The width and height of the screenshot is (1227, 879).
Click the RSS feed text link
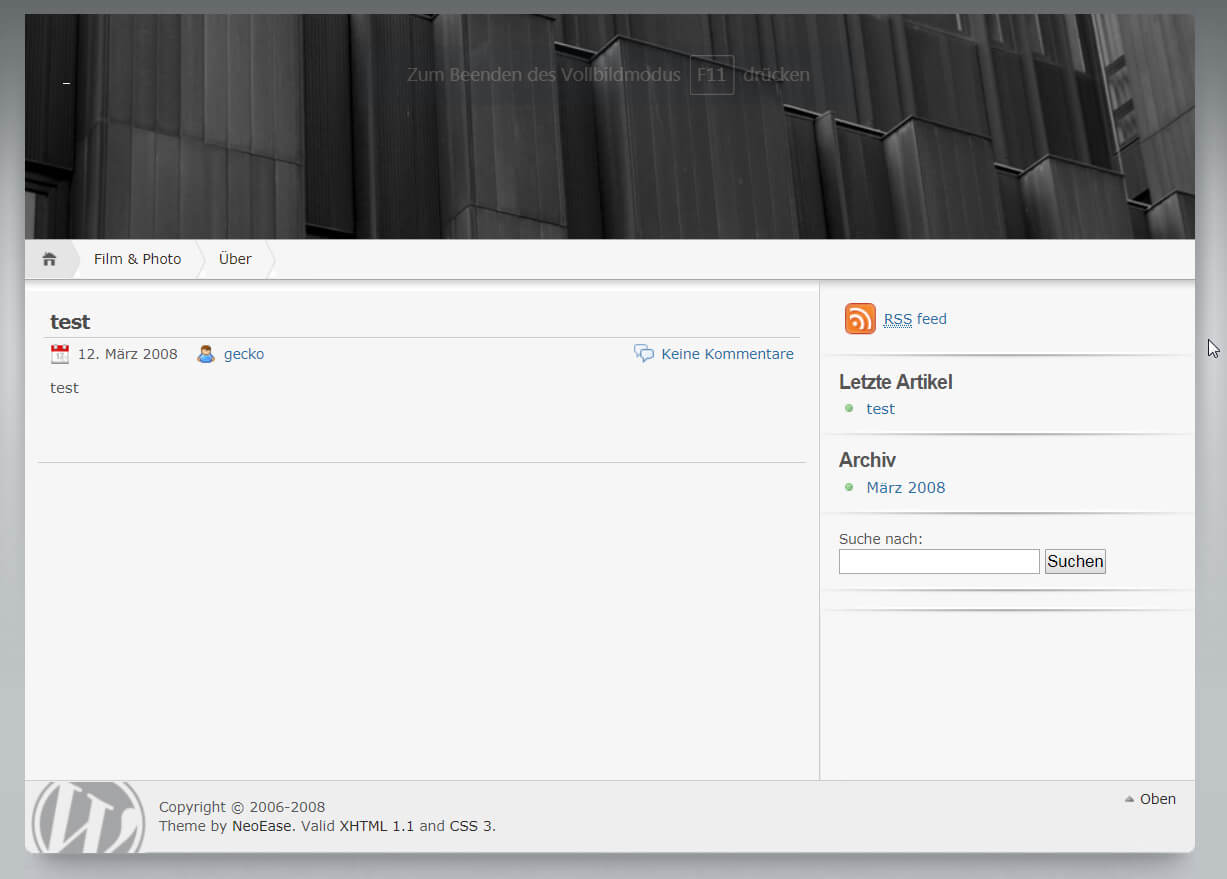click(x=915, y=319)
